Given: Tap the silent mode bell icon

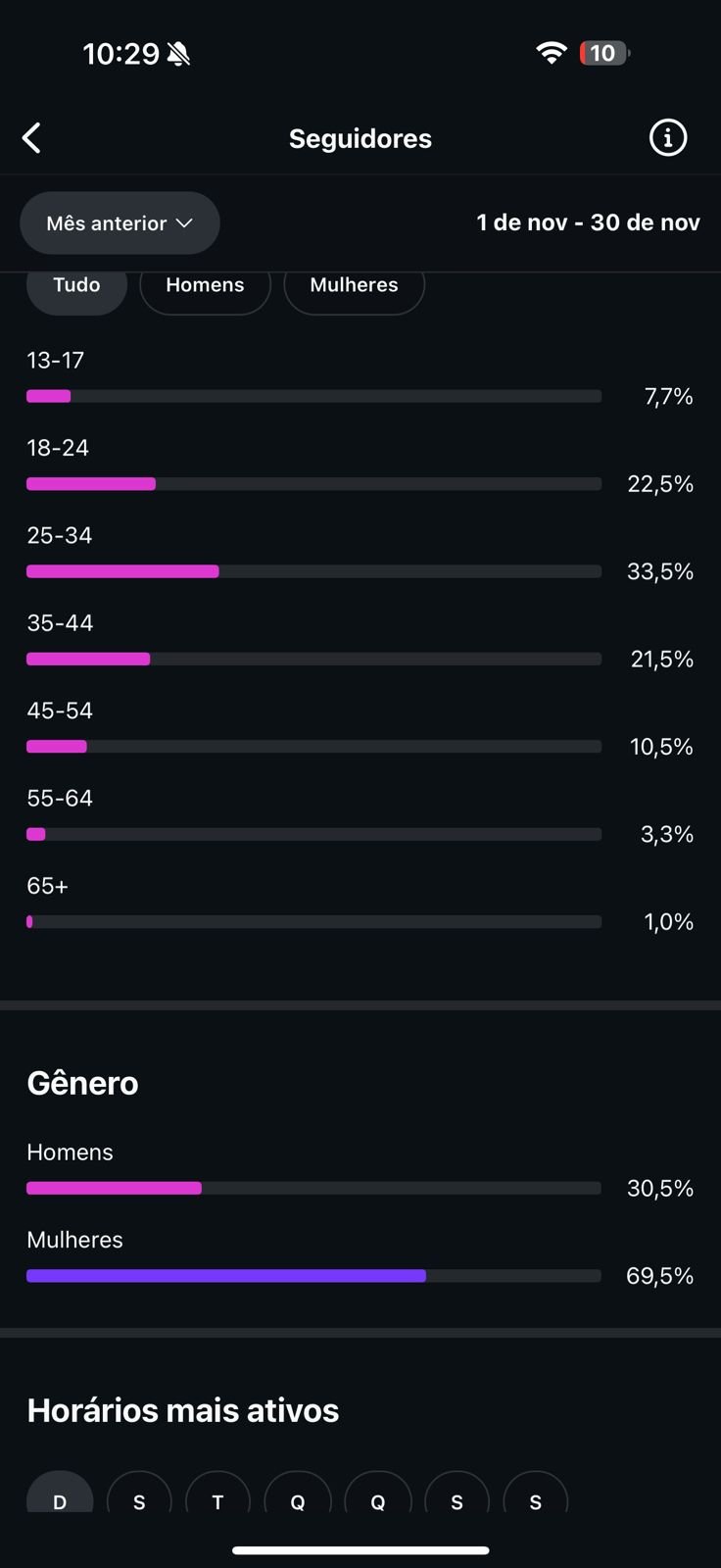Looking at the screenshot, I should pos(178,54).
